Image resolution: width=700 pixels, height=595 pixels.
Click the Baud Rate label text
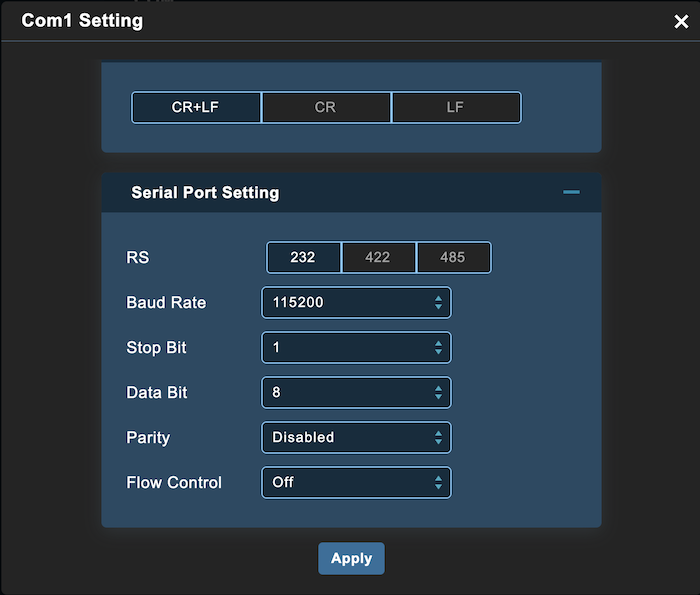click(166, 303)
